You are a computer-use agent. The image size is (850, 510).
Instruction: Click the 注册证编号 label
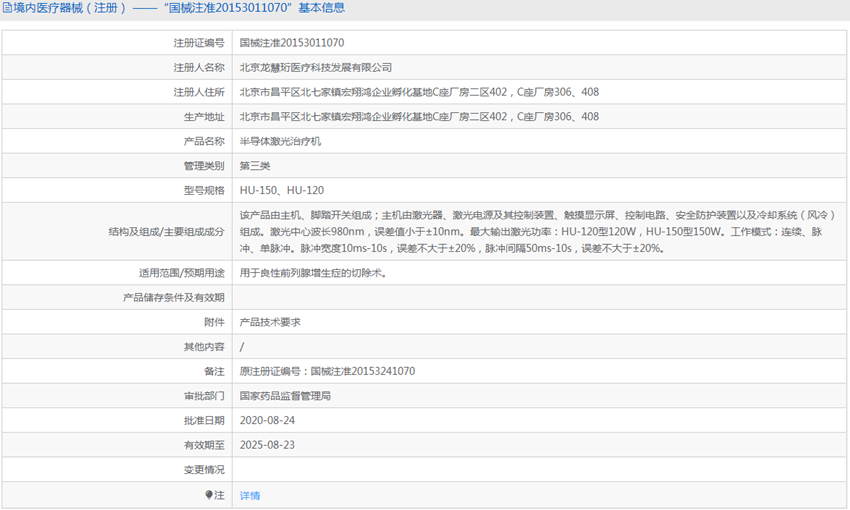click(199, 43)
